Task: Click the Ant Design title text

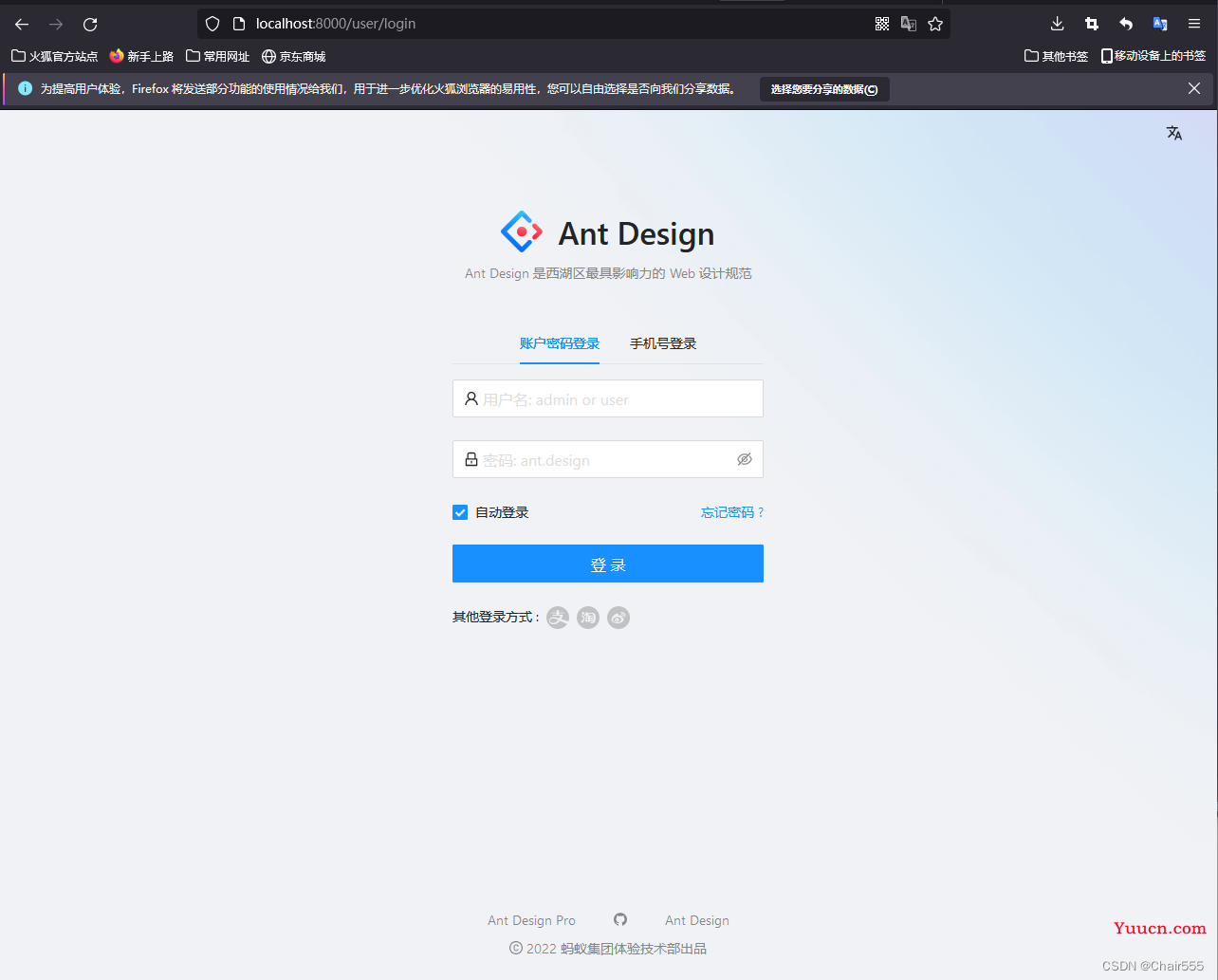Action: pos(637,233)
